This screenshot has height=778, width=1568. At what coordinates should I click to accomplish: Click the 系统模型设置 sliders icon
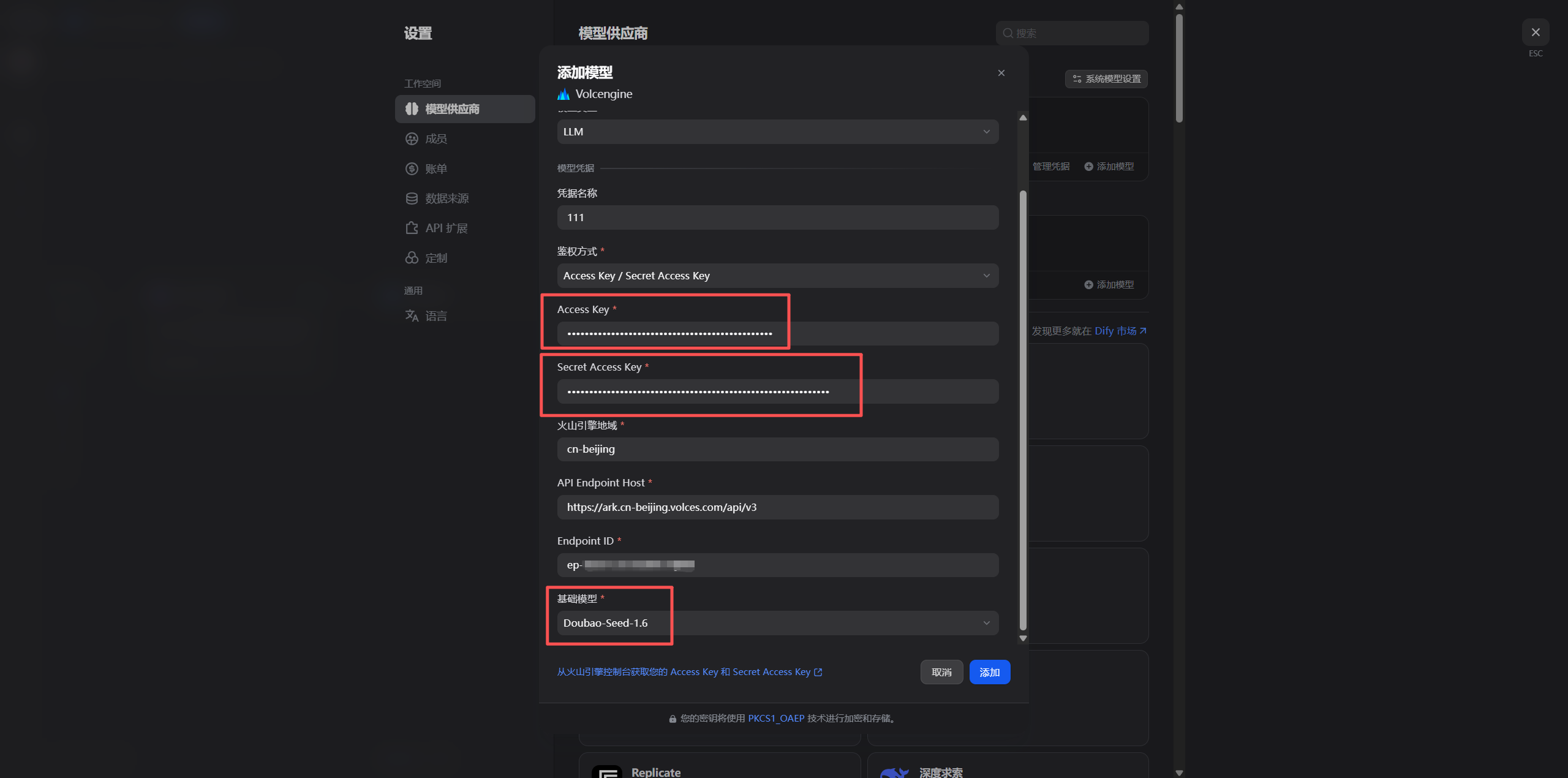point(1077,79)
